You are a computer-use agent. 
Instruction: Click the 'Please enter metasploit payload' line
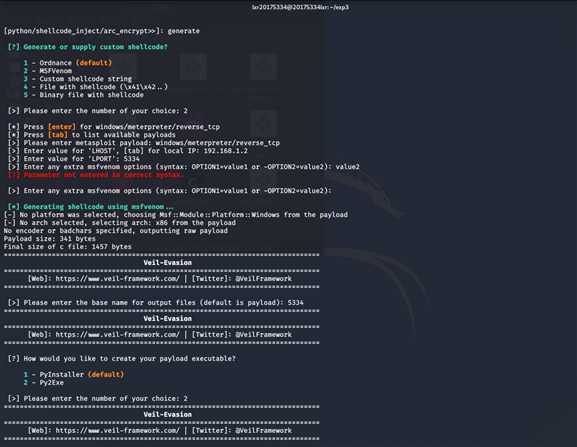coord(144,143)
